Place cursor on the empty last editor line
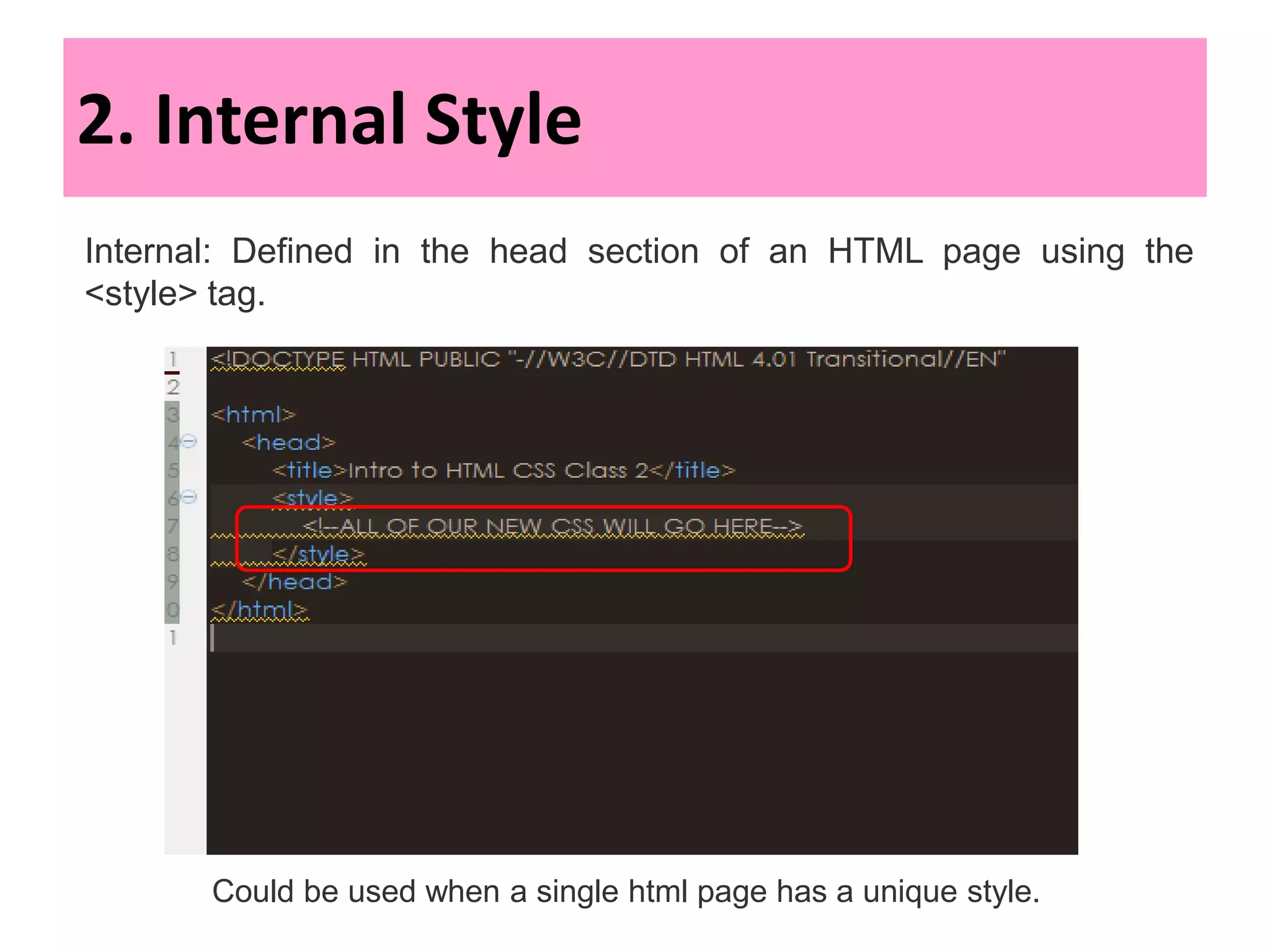 (642, 638)
